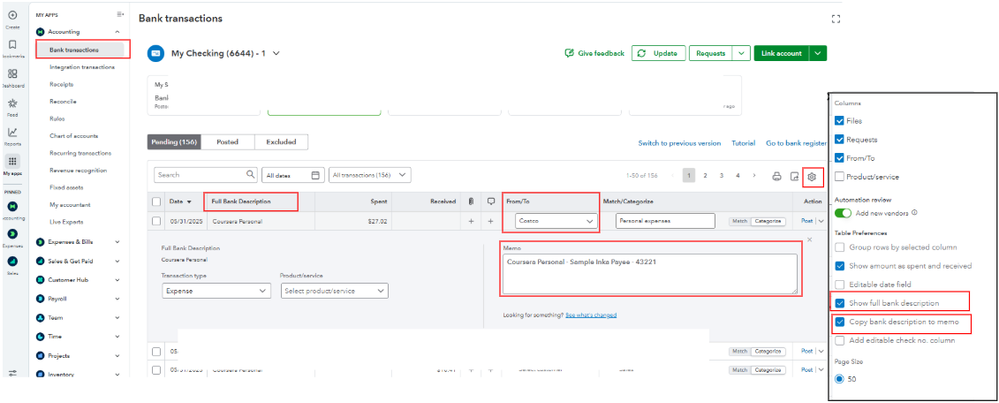Open the Costco From/To dropdown

[x=556, y=221]
